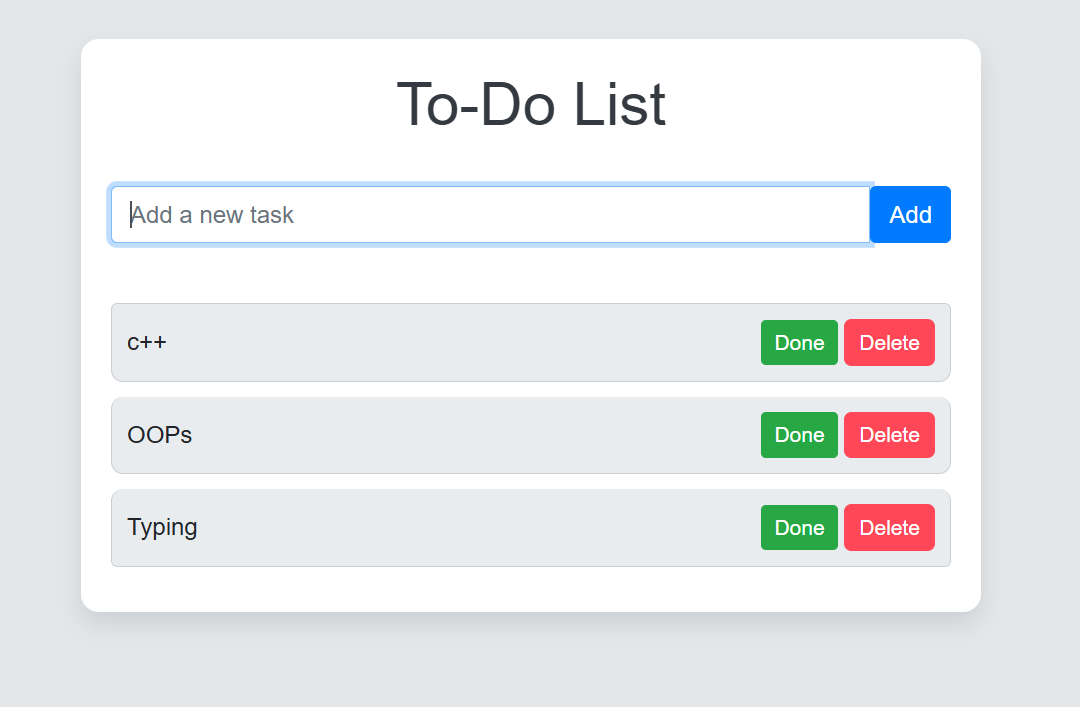Click the gray page background outside the card
This screenshot has width=1080, height=707.
click(x=1030, y=400)
